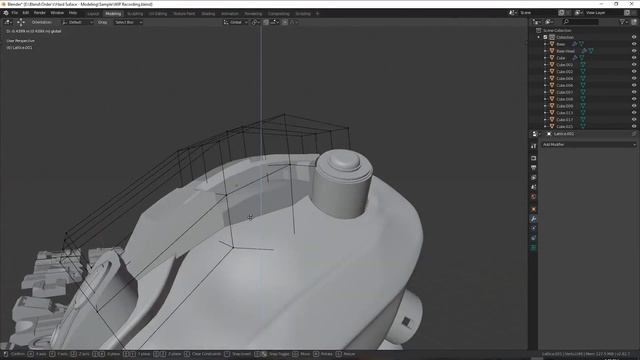Expand the Base object in outliner
The height and width of the screenshot is (360, 640).
click(545, 44)
